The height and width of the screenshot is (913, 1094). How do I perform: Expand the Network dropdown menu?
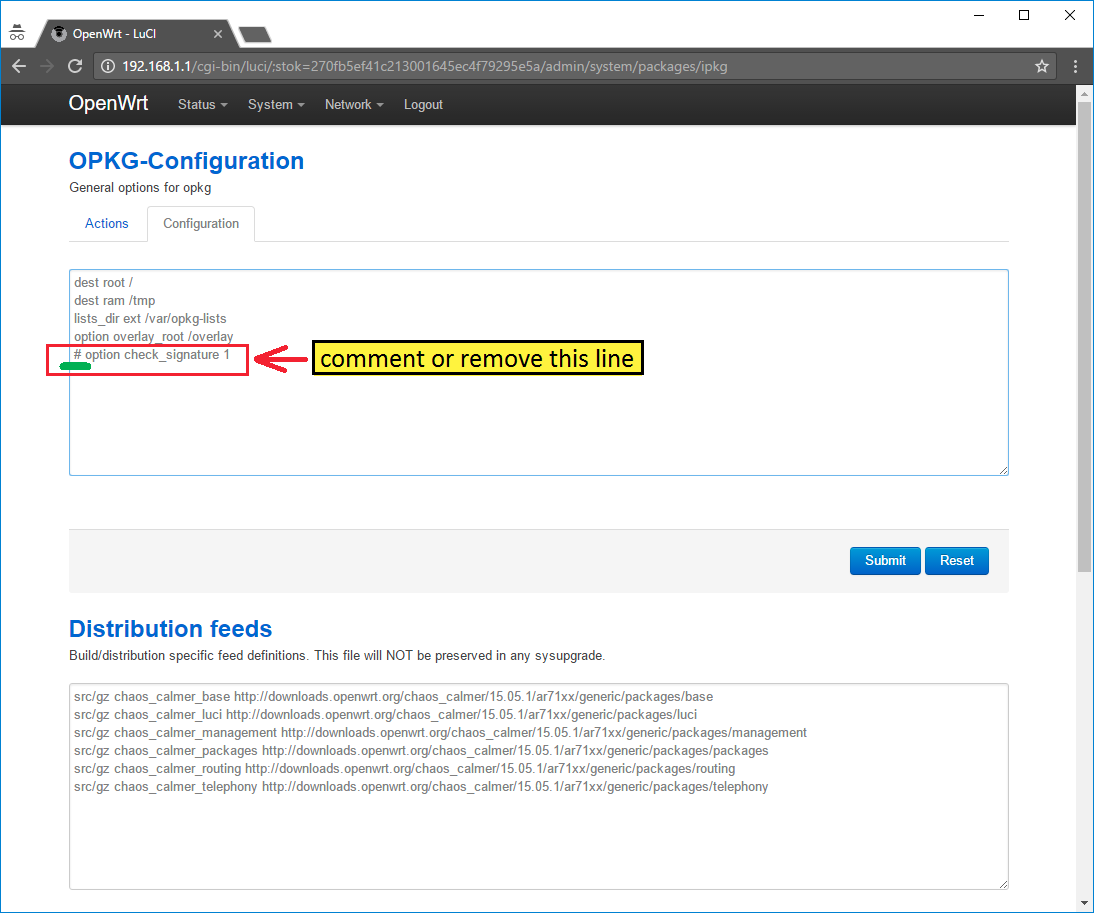point(354,105)
